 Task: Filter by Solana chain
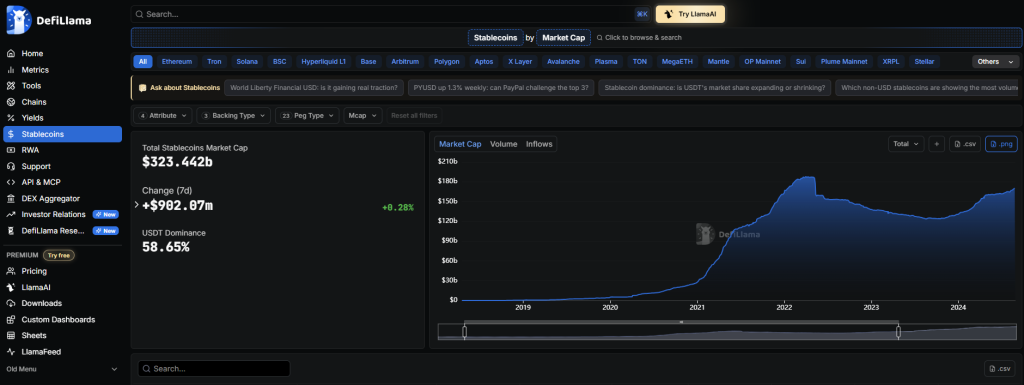click(x=248, y=61)
